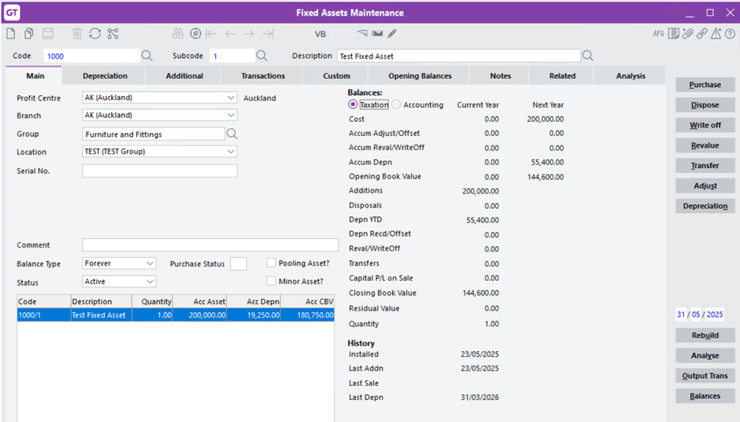This screenshot has width=740, height=422.
Task: Click the Write off button
Action: 705,125
